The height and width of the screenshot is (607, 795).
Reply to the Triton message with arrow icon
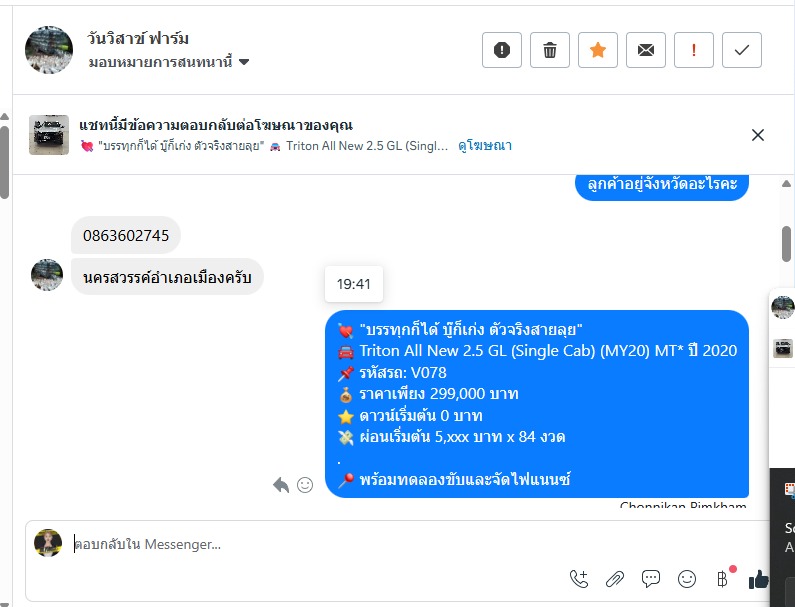tap(281, 485)
